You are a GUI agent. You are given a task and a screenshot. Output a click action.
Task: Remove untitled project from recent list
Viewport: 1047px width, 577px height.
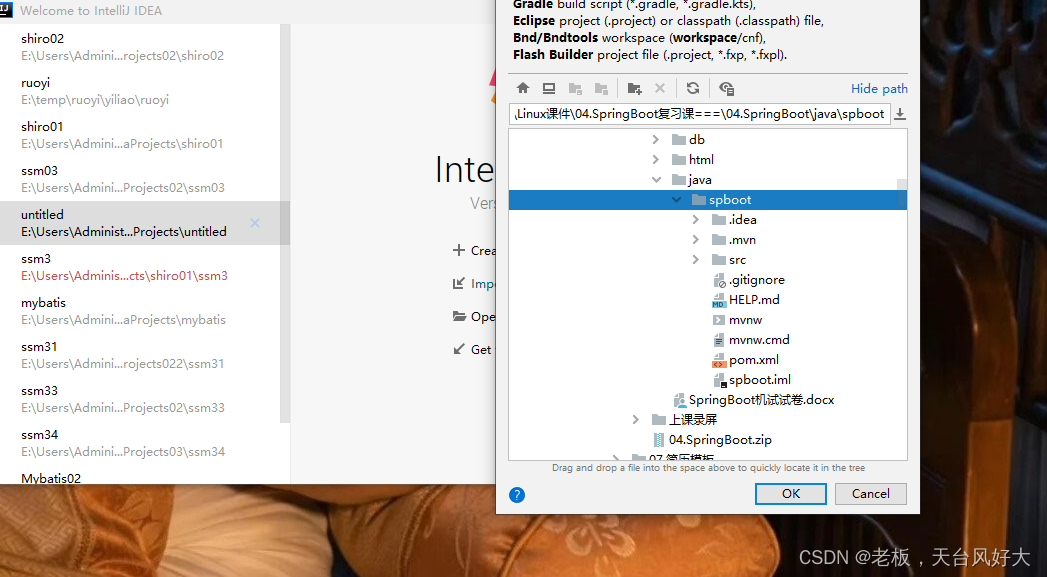coord(255,223)
